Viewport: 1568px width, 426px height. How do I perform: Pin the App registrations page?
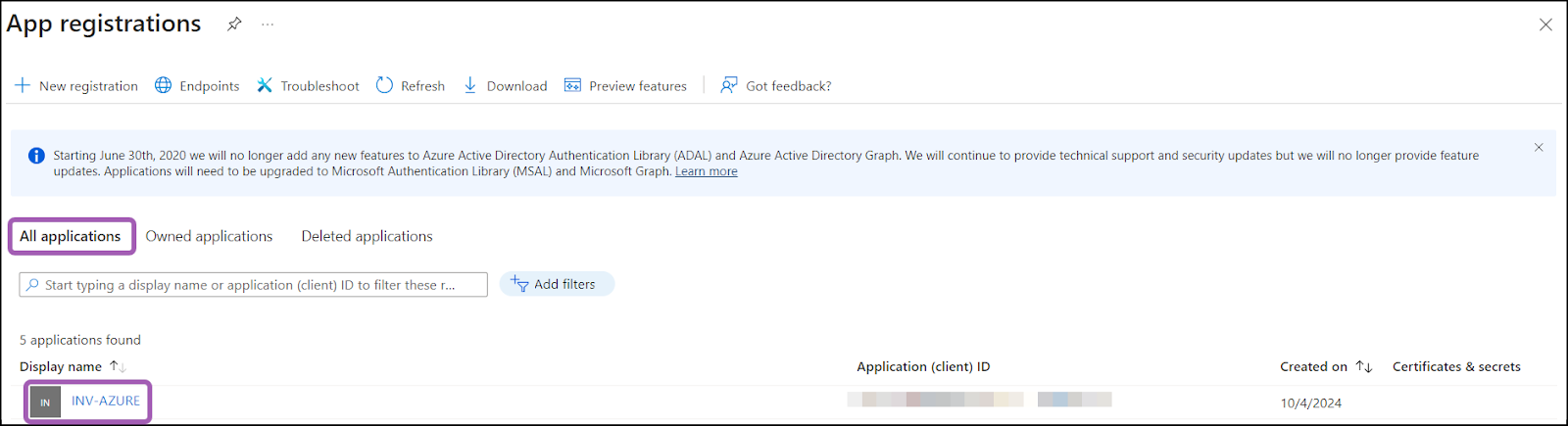pos(234,24)
